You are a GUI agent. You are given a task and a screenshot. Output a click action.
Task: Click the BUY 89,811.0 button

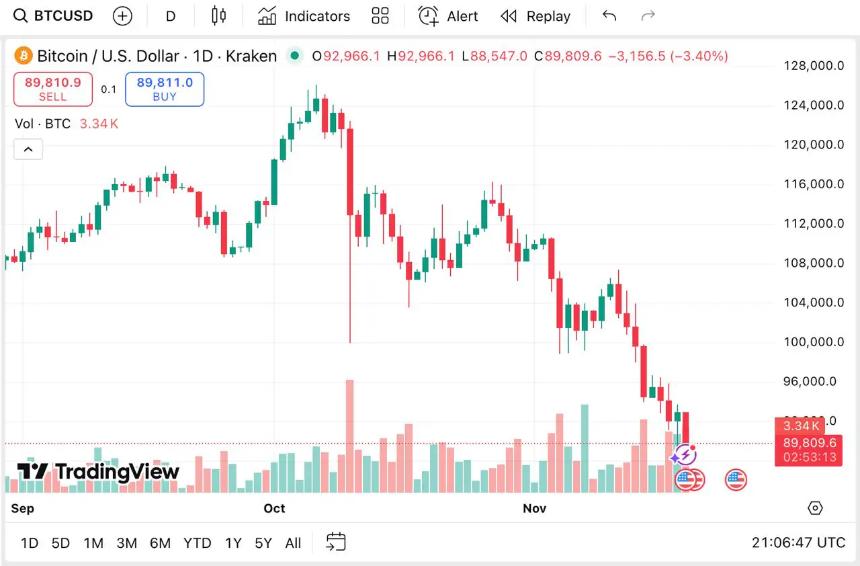164,89
